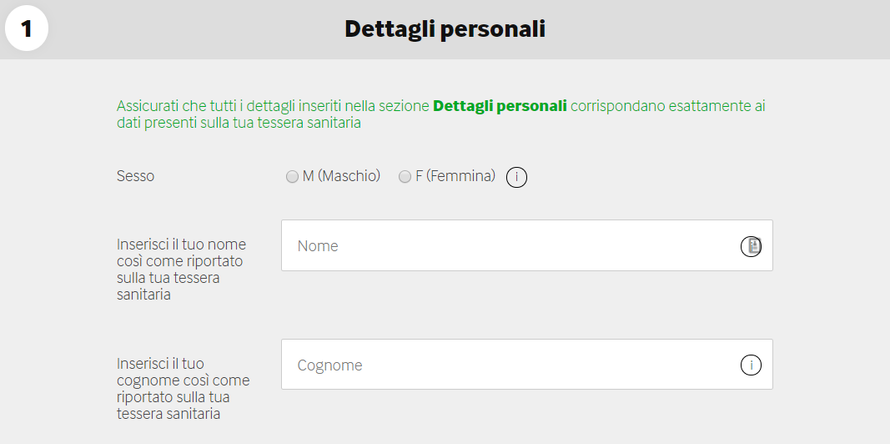The height and width of the screenshot is (444, 890).
Task: Click the green 'Assicurati che tutti' notice text
Action: [441, 114]
